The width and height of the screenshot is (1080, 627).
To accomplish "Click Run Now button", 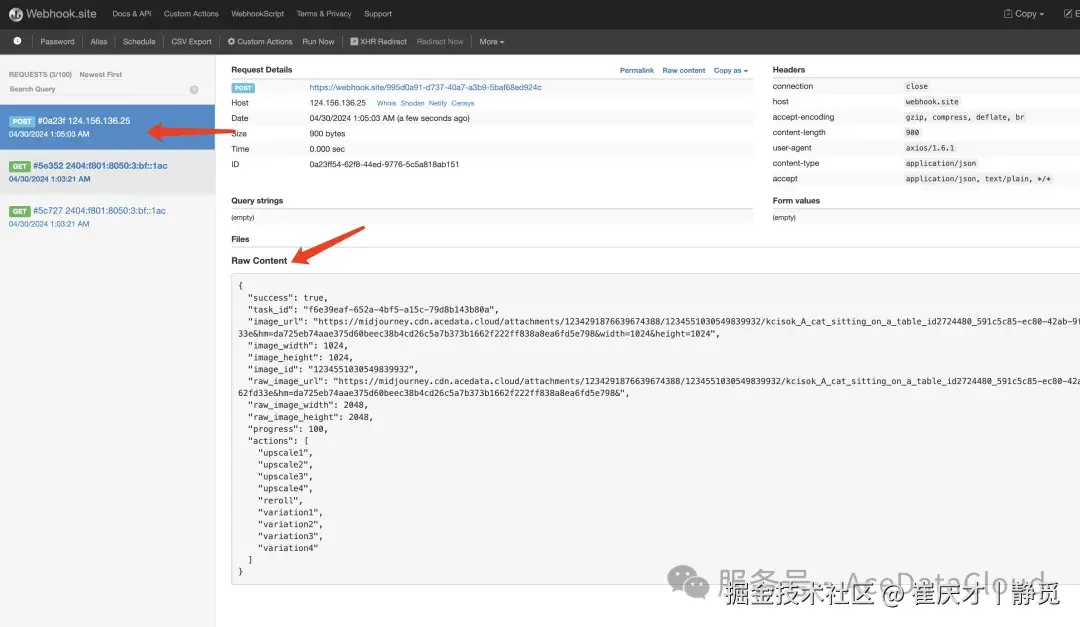I will point(318,41).
